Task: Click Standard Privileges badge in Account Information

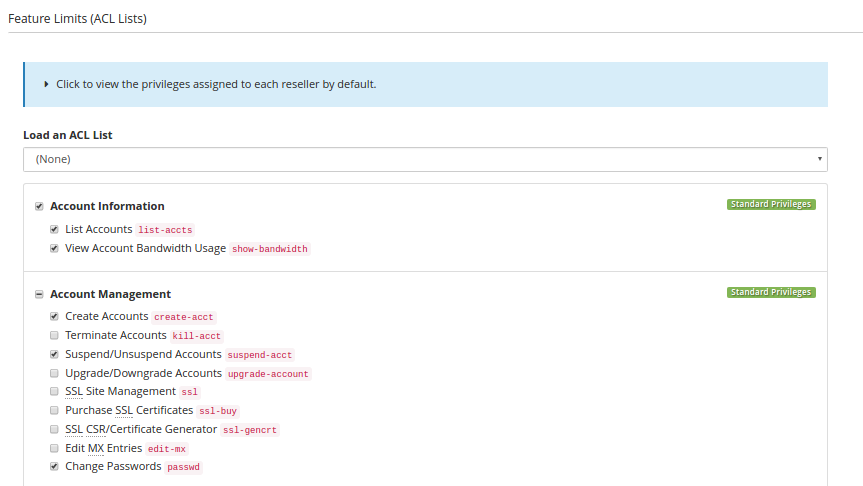Action: 770,205
